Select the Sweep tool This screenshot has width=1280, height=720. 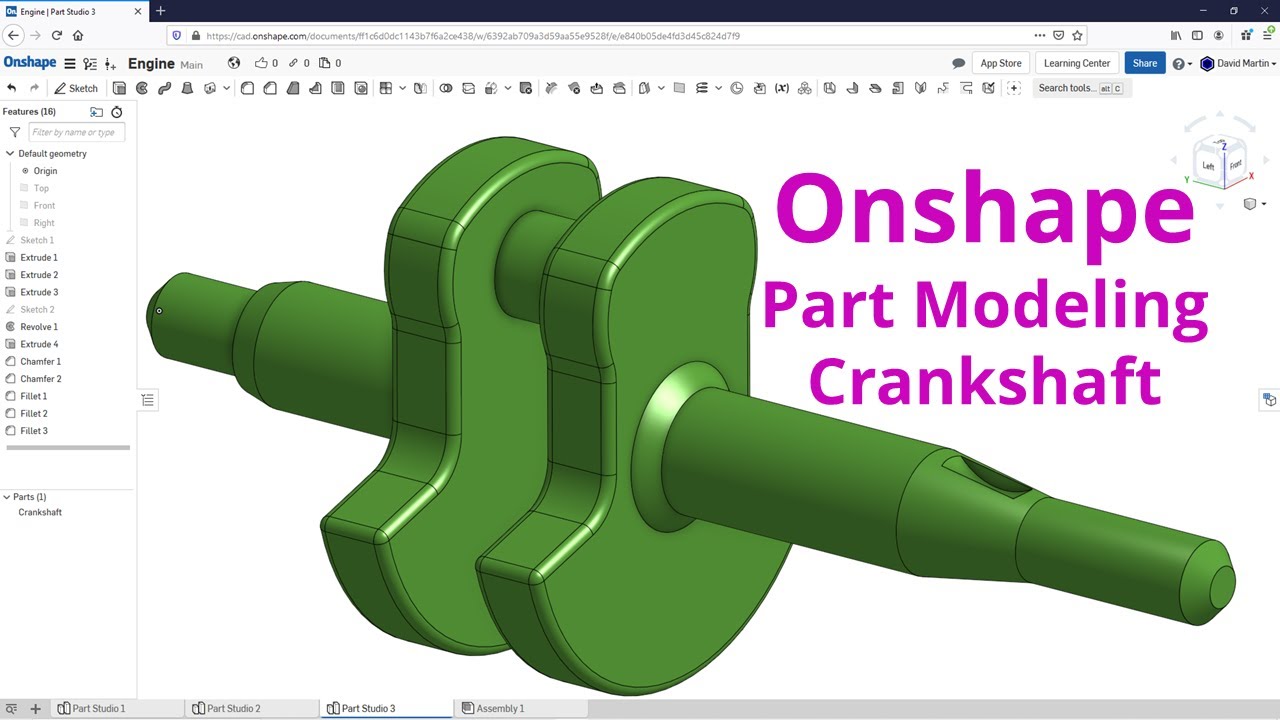pos(164,88)
